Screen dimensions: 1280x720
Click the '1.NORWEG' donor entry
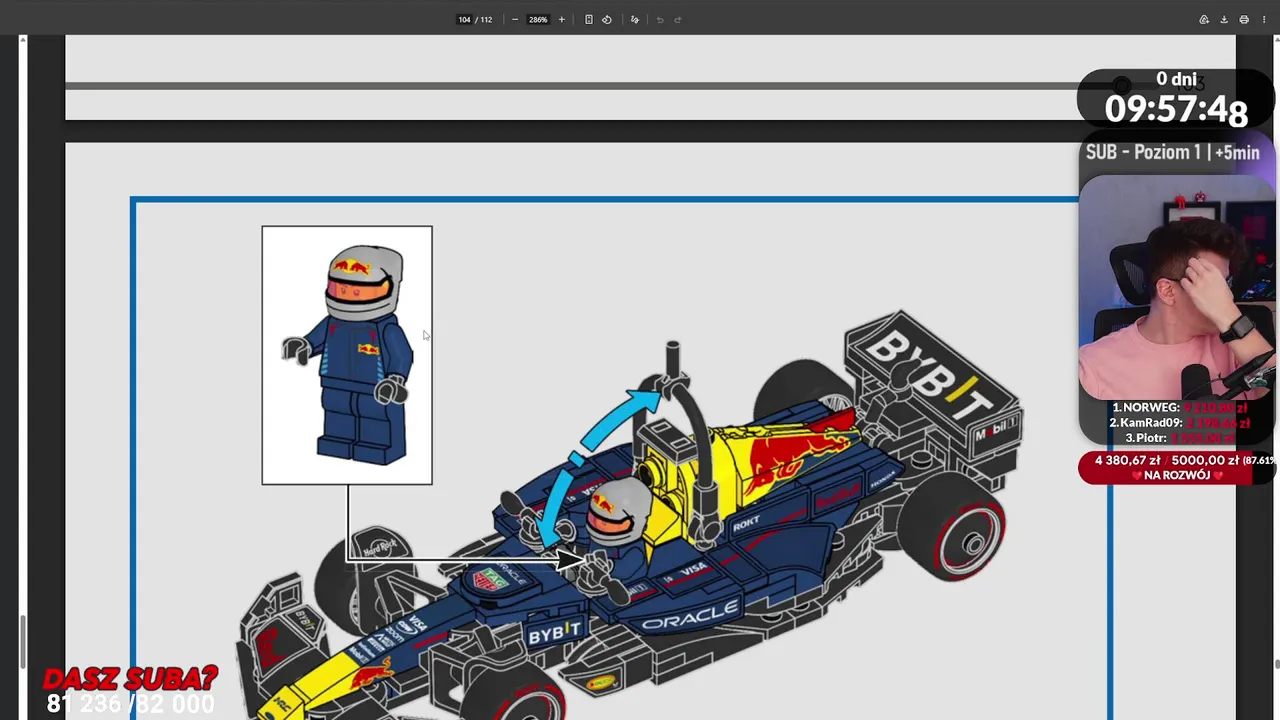tap(1180, 408)
